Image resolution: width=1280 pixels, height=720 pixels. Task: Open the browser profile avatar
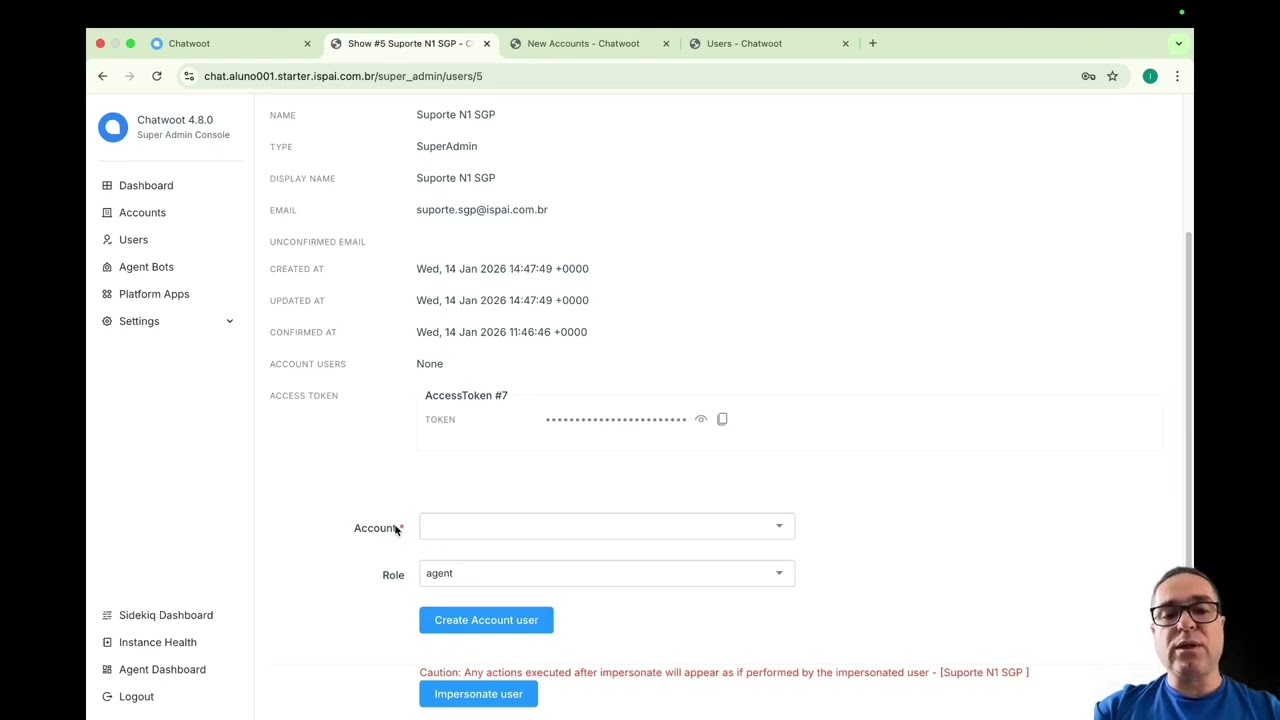pos(1150,76)
